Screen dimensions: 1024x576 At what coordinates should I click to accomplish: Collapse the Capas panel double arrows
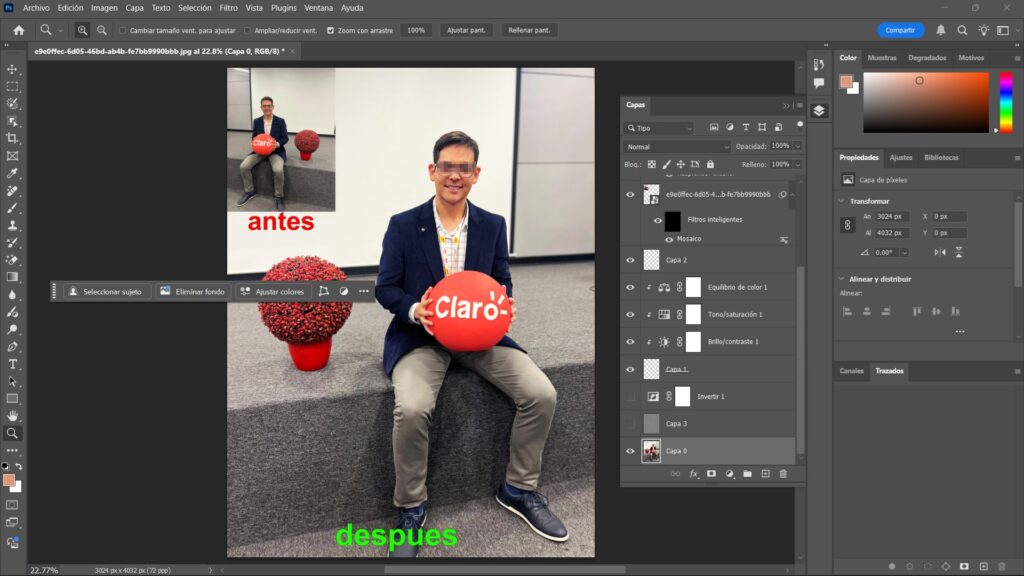pyautogui.click(x=786, y=105)
